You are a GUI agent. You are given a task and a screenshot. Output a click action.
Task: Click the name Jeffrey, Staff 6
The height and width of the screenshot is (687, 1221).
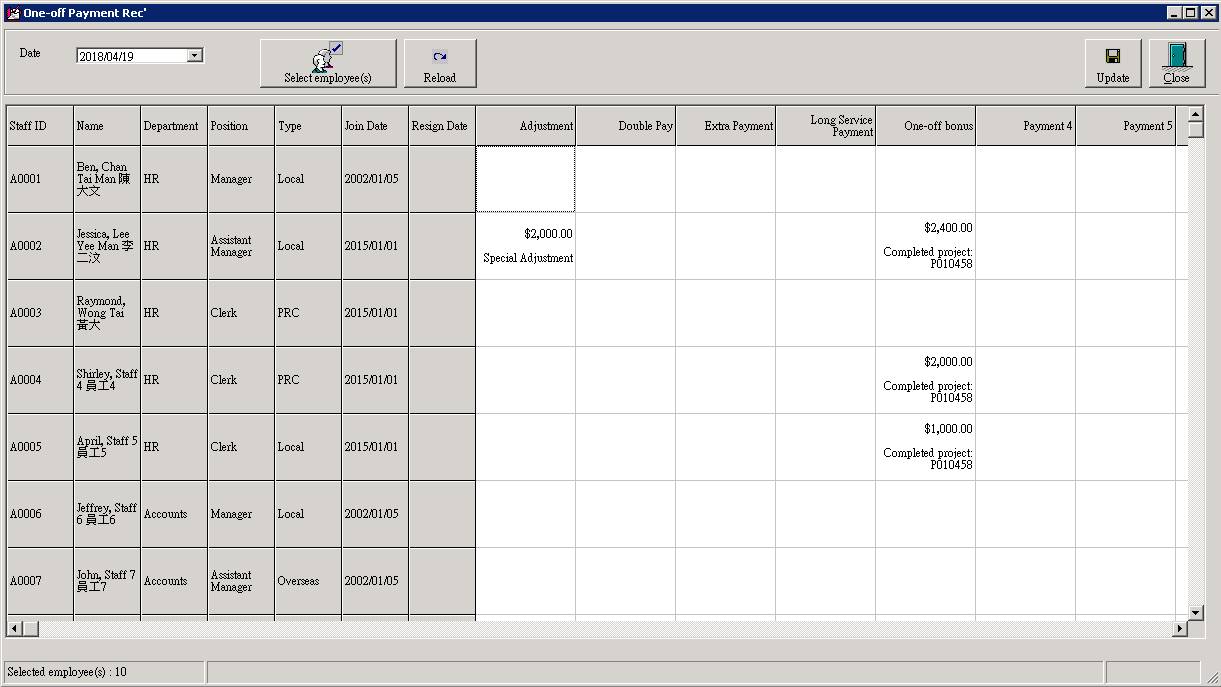click(107, 514)
